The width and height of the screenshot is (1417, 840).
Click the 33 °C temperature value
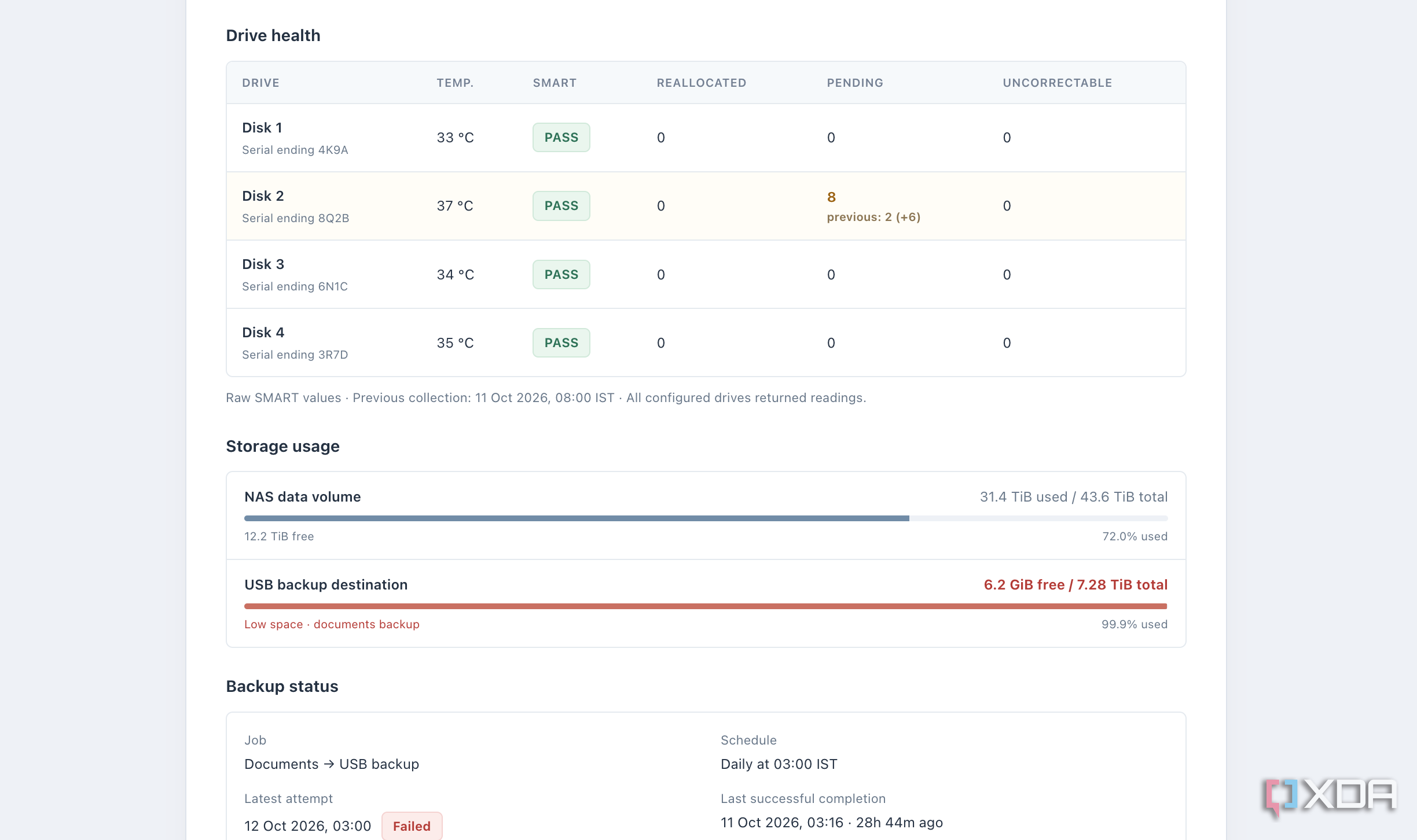pos(455,138)
